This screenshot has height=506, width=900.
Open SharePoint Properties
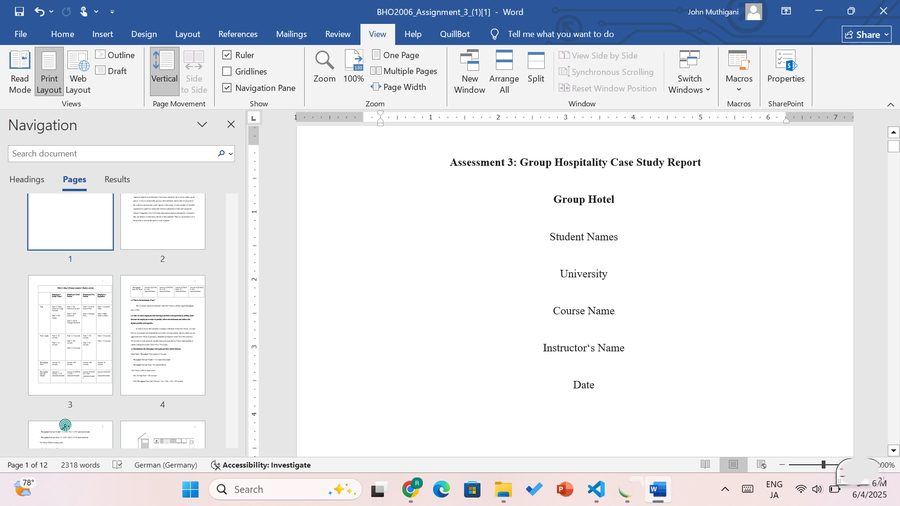786,67
